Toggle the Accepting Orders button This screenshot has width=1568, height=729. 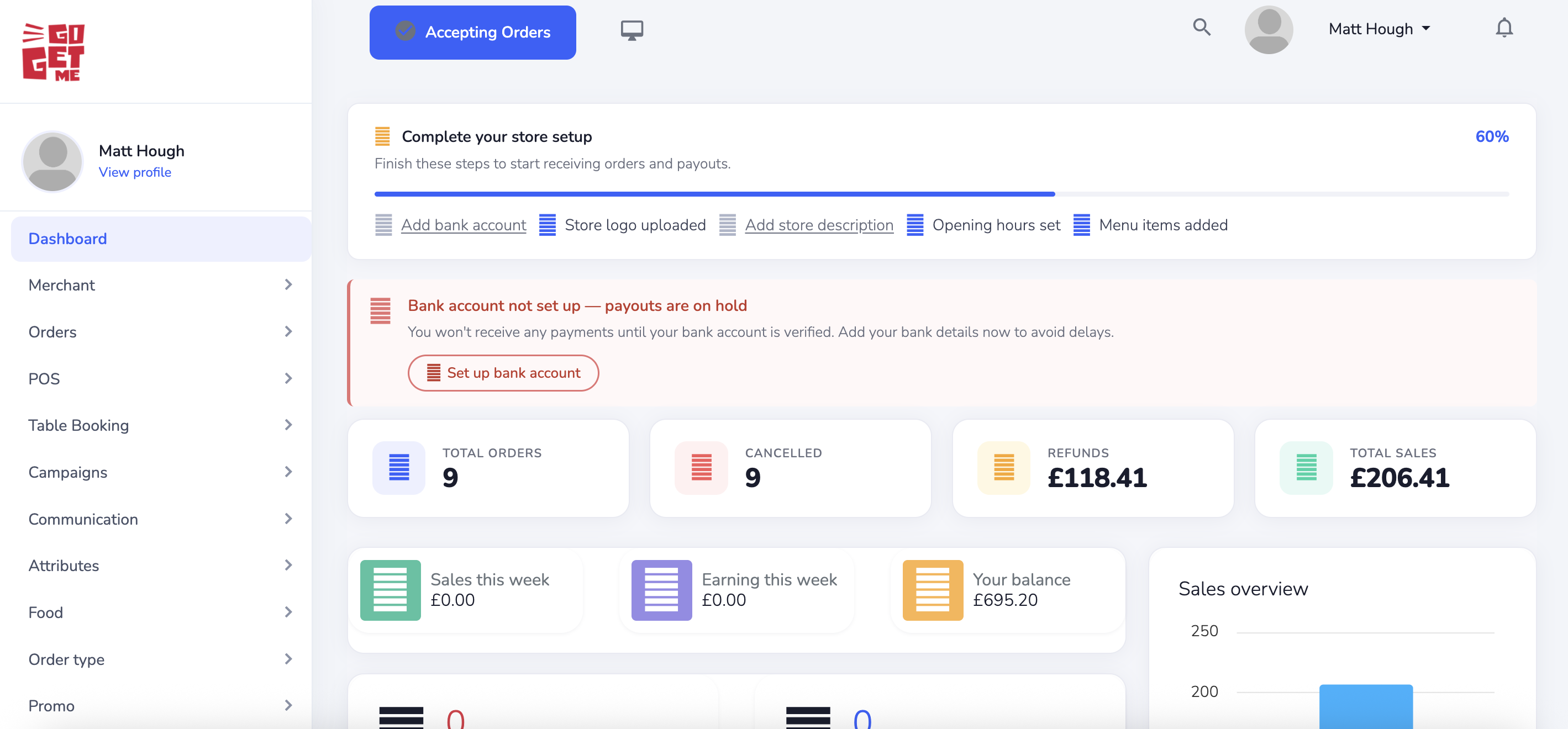pos(472,32)
